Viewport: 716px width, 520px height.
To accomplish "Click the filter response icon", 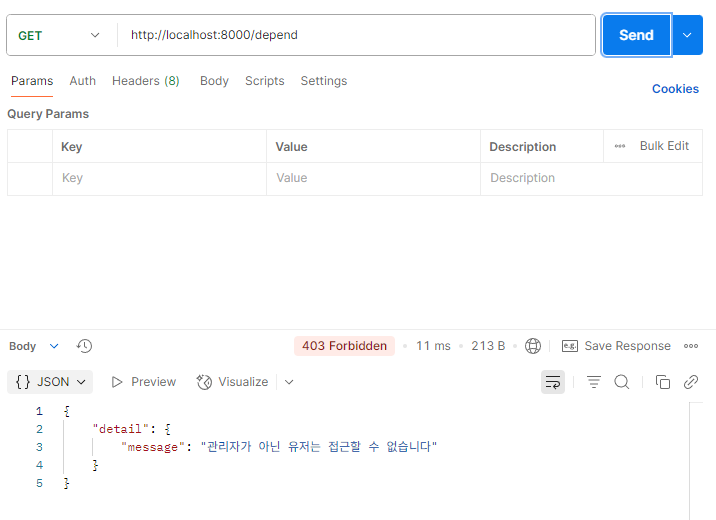I will [x=594, y=382].
